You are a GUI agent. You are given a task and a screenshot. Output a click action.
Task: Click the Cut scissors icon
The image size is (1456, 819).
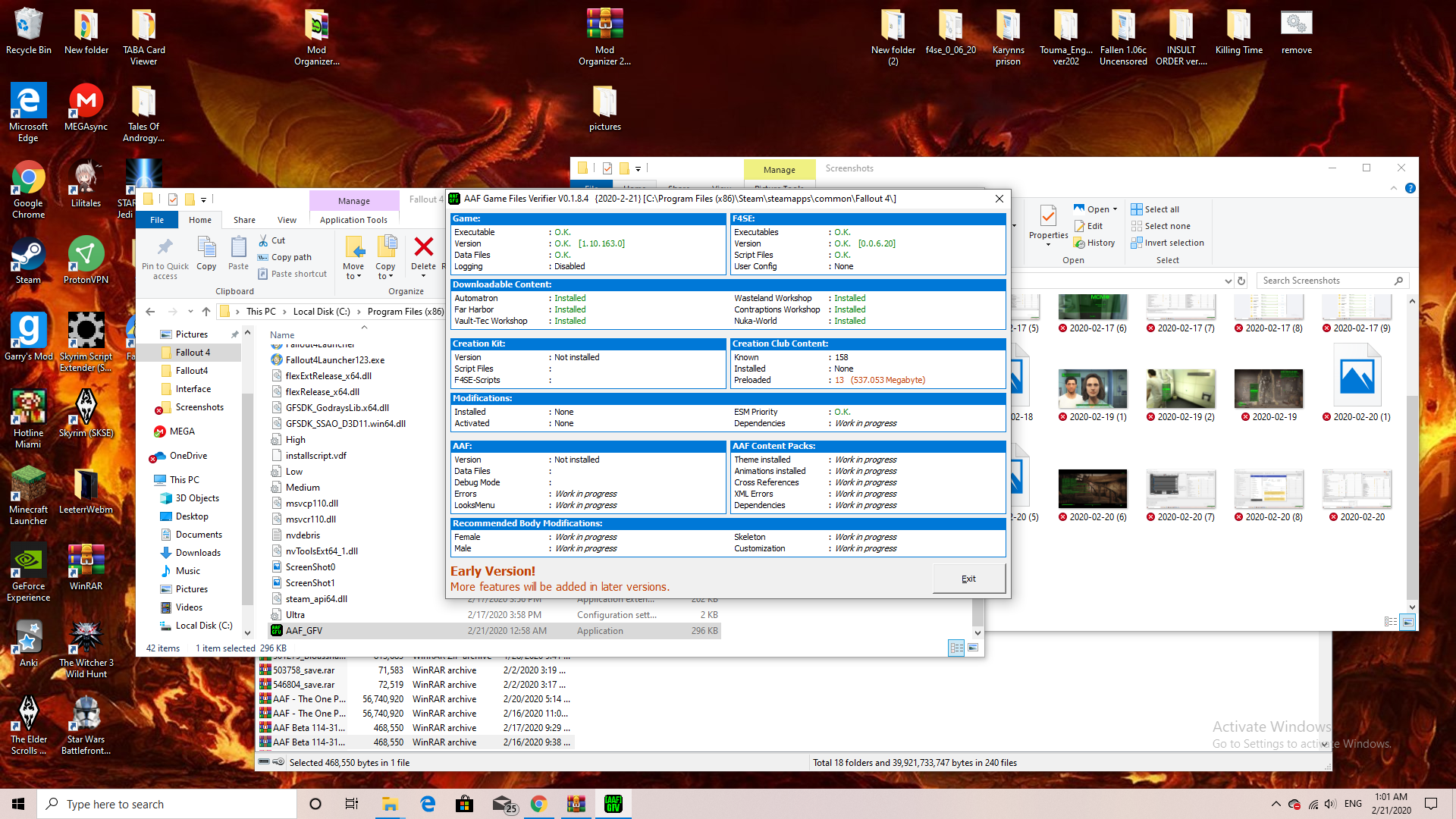click(263, 240)
